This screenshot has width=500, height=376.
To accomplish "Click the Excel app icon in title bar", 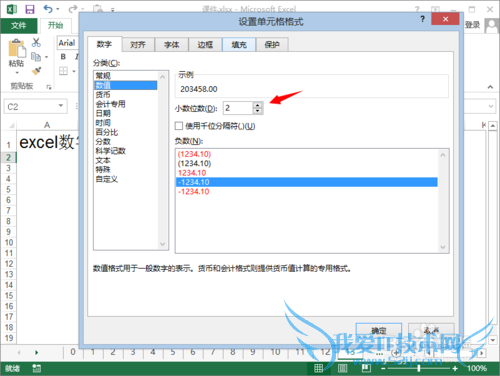I will pyautogui.click(x=12, y=9).
